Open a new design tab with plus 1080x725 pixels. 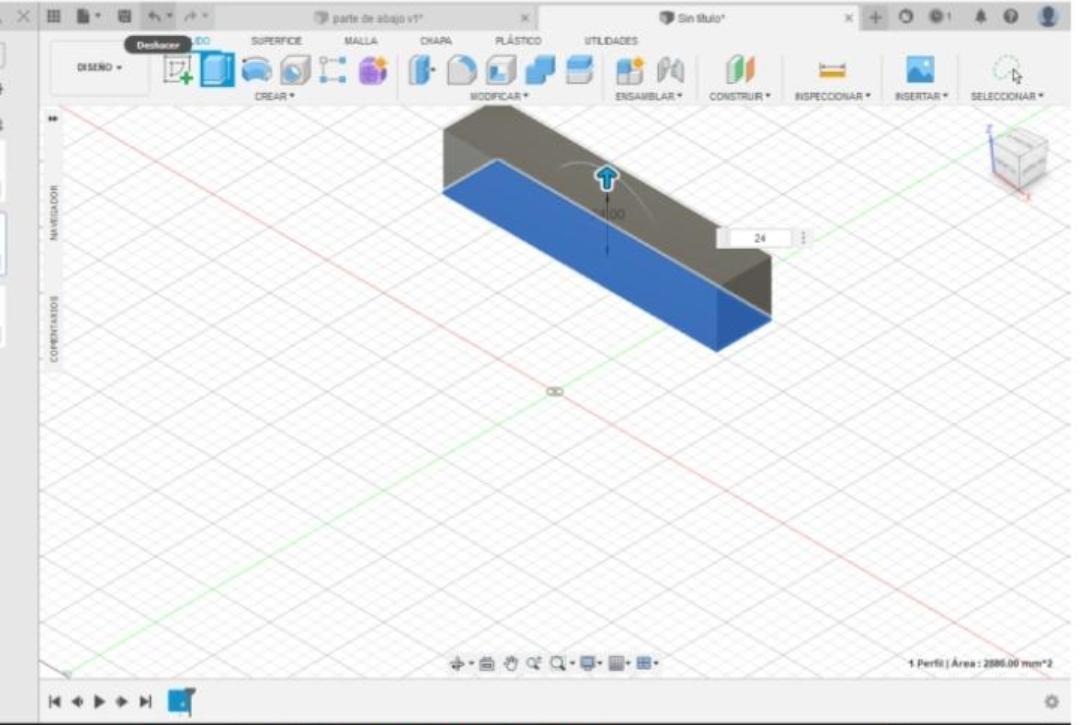coord(875,18)
